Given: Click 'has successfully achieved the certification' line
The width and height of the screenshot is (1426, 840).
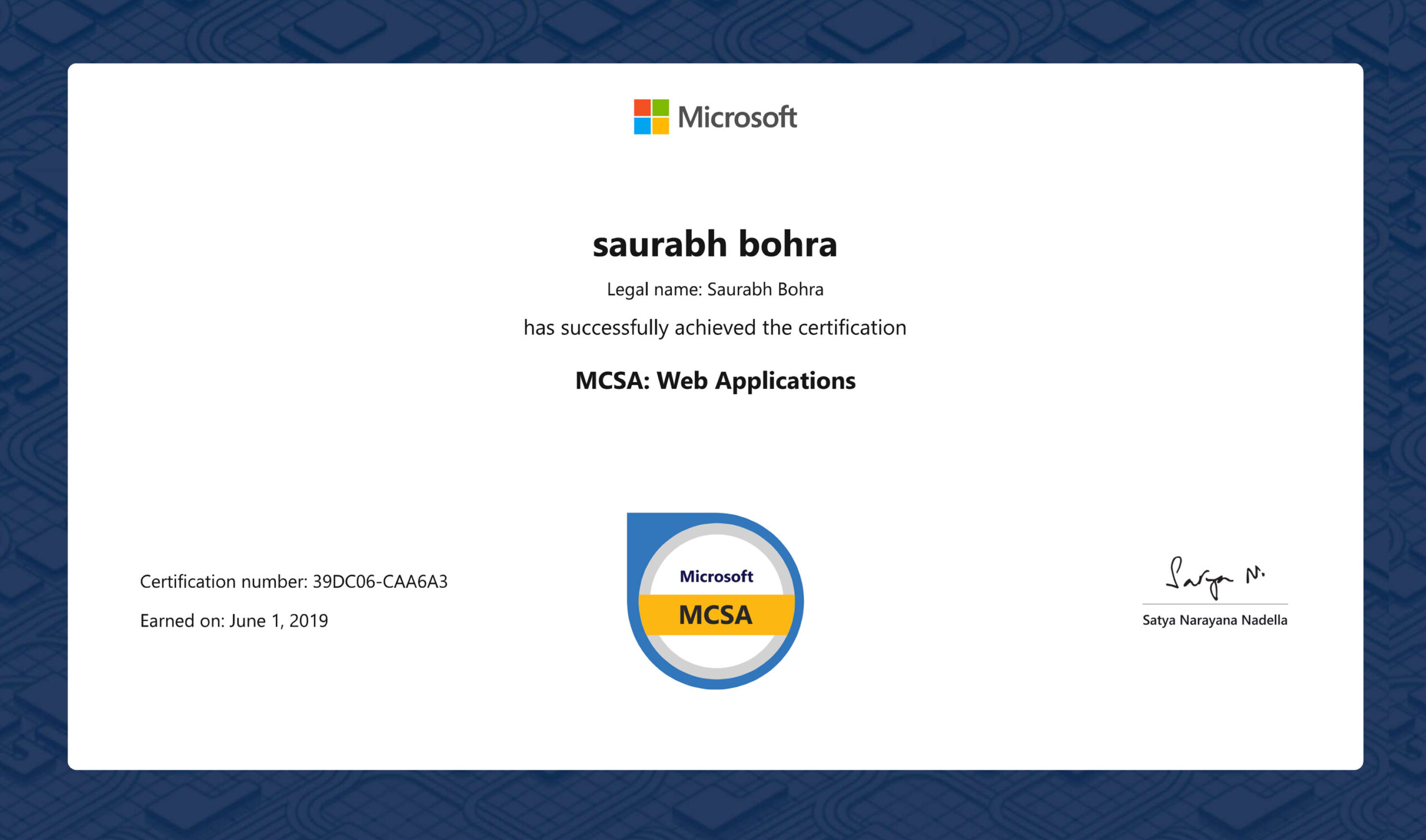Looking at the screenshot, I should [715, 328].
